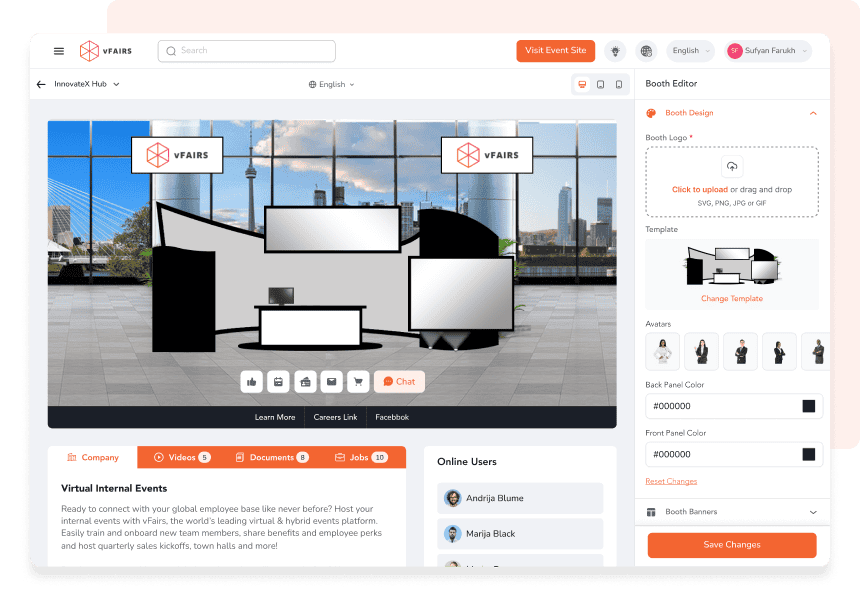Image resolution: width=860 pixels, height=600 pixels.
Task: Click the Search input field
Action: click(247, 51)
